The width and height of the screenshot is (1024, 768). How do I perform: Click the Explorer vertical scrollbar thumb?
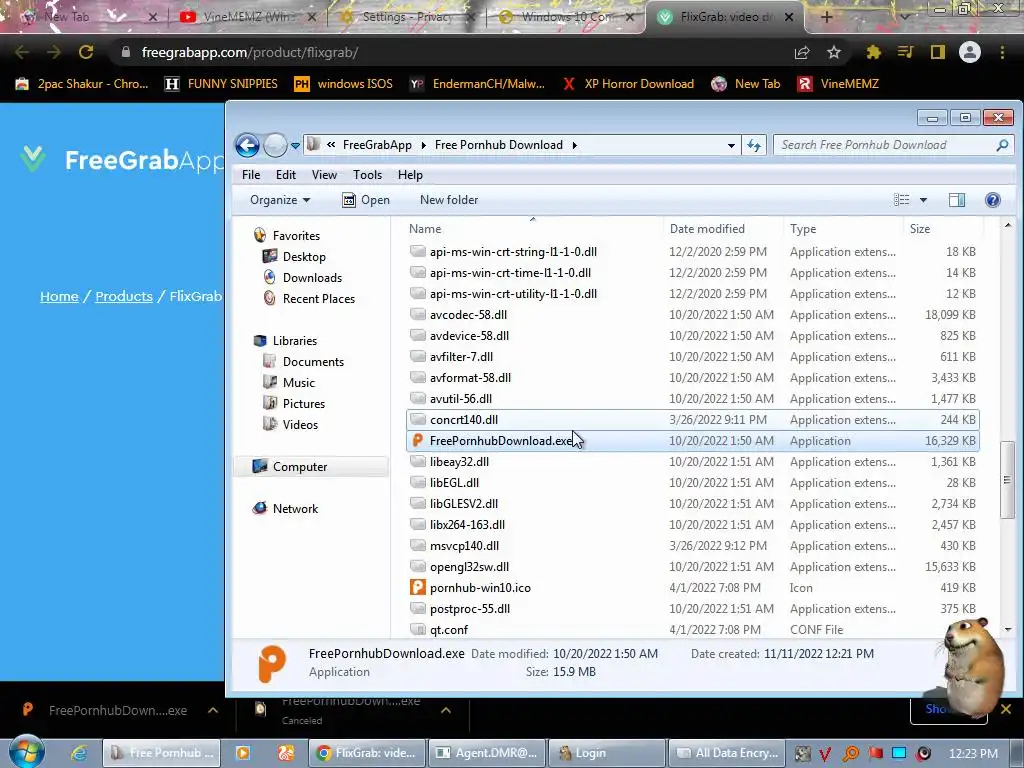(x=1006, y=479)
